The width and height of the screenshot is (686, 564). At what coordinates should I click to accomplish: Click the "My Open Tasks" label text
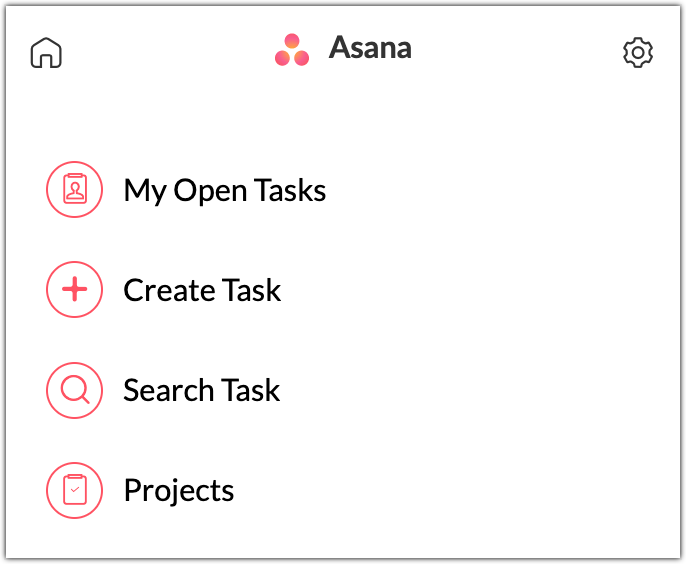[x=224, y=190]
